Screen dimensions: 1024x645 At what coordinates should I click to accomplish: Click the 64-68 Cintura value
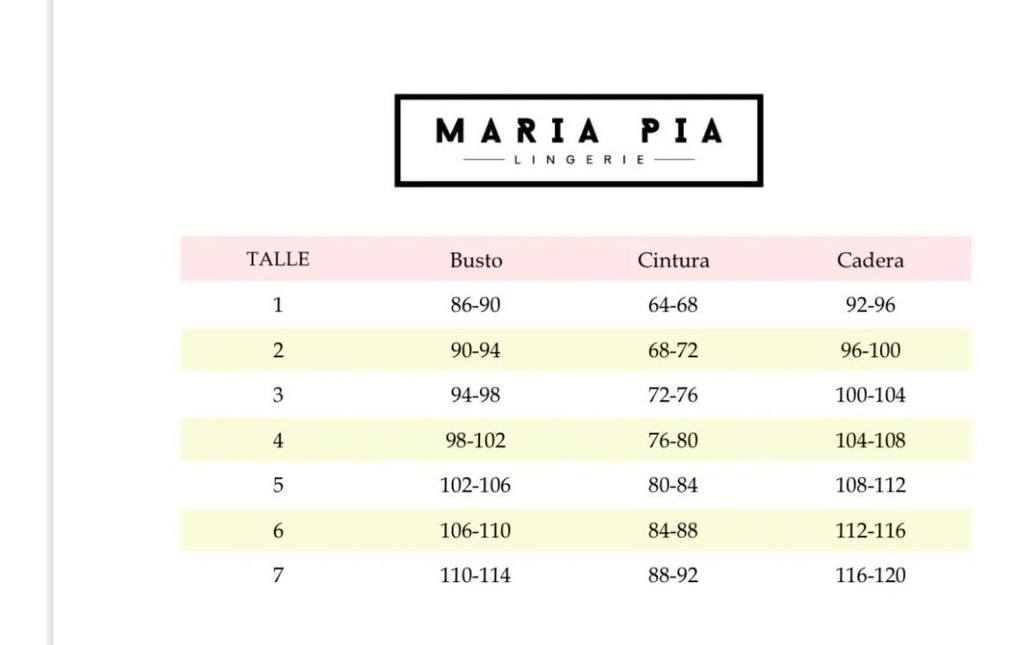point(673,305)
